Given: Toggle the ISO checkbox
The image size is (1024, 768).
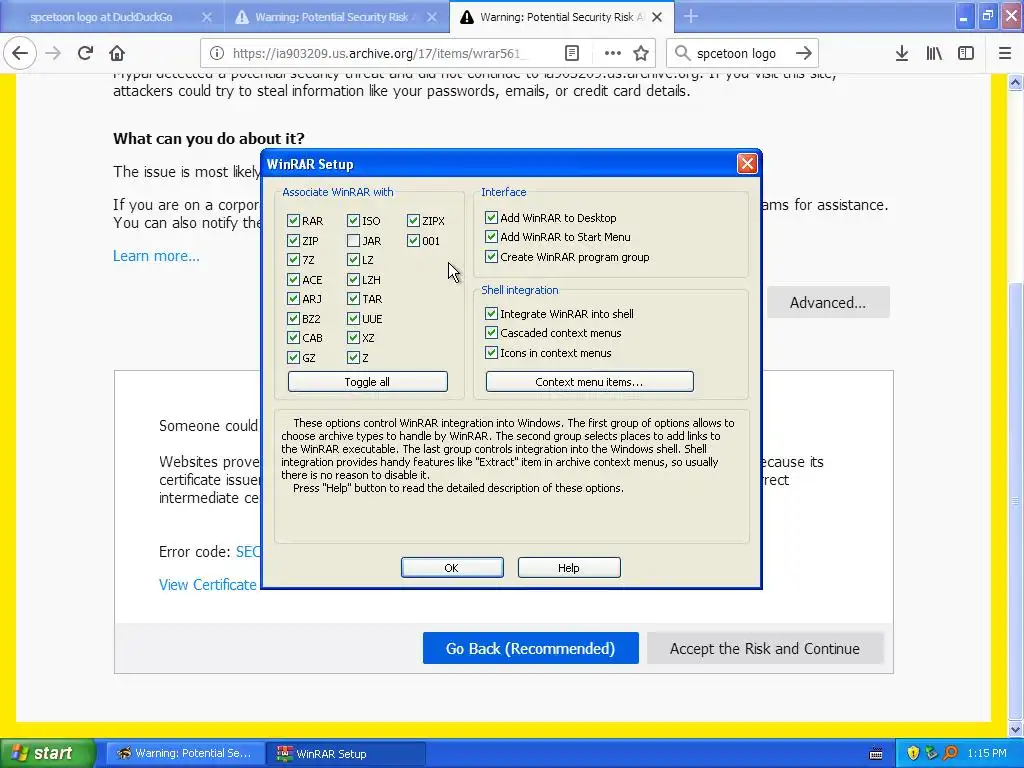Looking at the screenshot, I should tap(353, 221).
